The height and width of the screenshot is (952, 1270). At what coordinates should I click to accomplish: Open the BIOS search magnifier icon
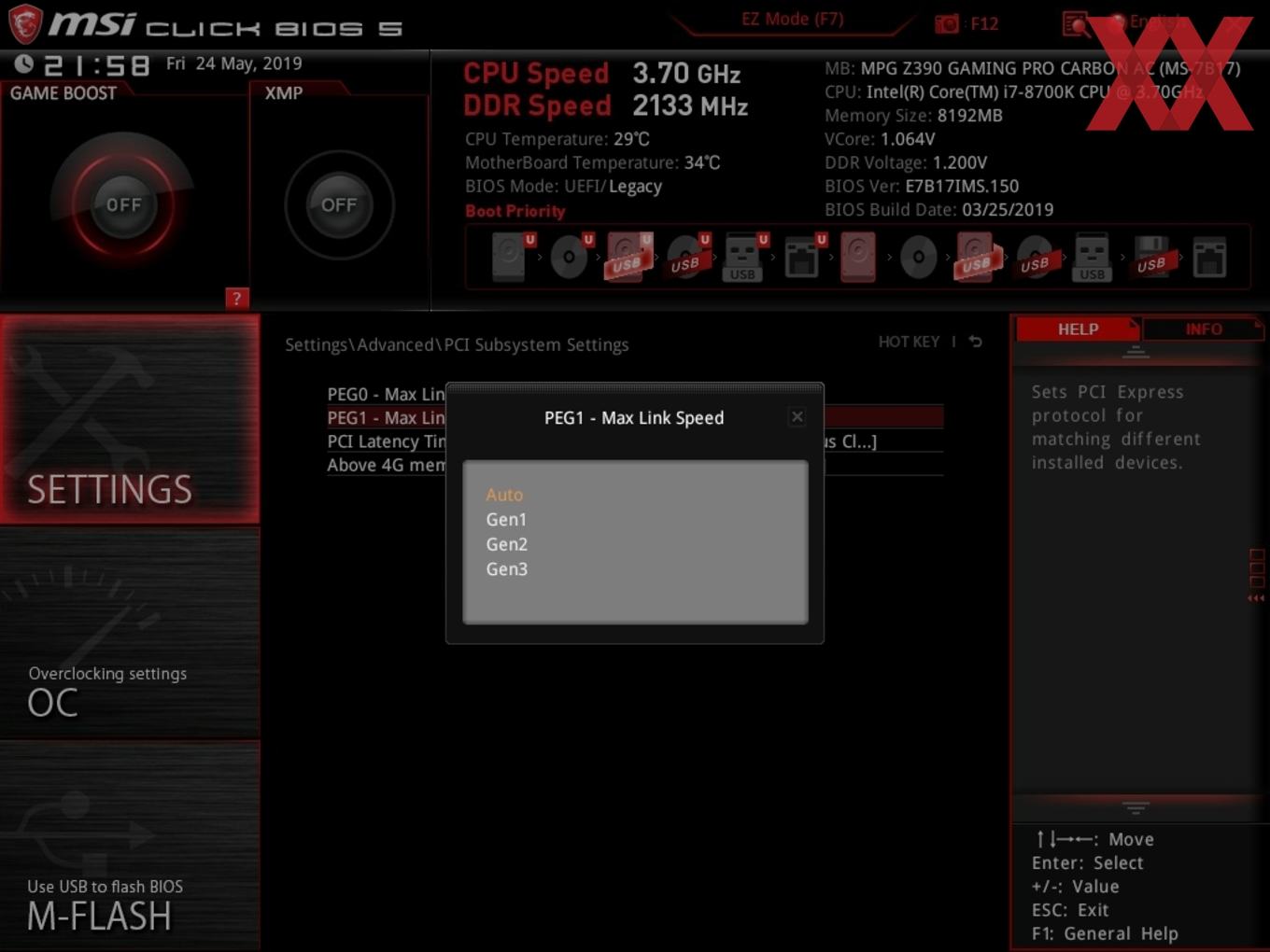[1076, 23]
